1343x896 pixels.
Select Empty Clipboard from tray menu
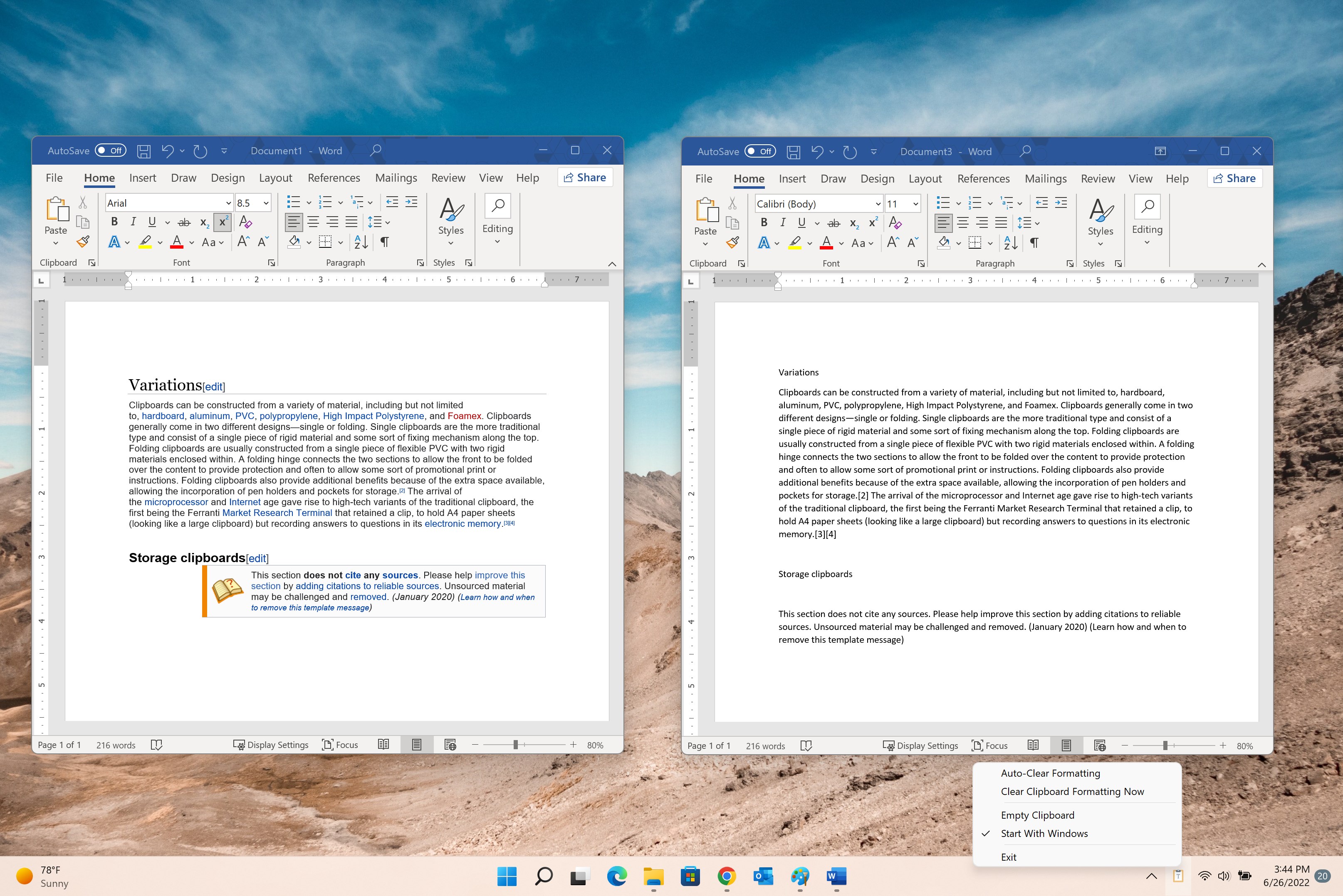(x=1037, y=815)
